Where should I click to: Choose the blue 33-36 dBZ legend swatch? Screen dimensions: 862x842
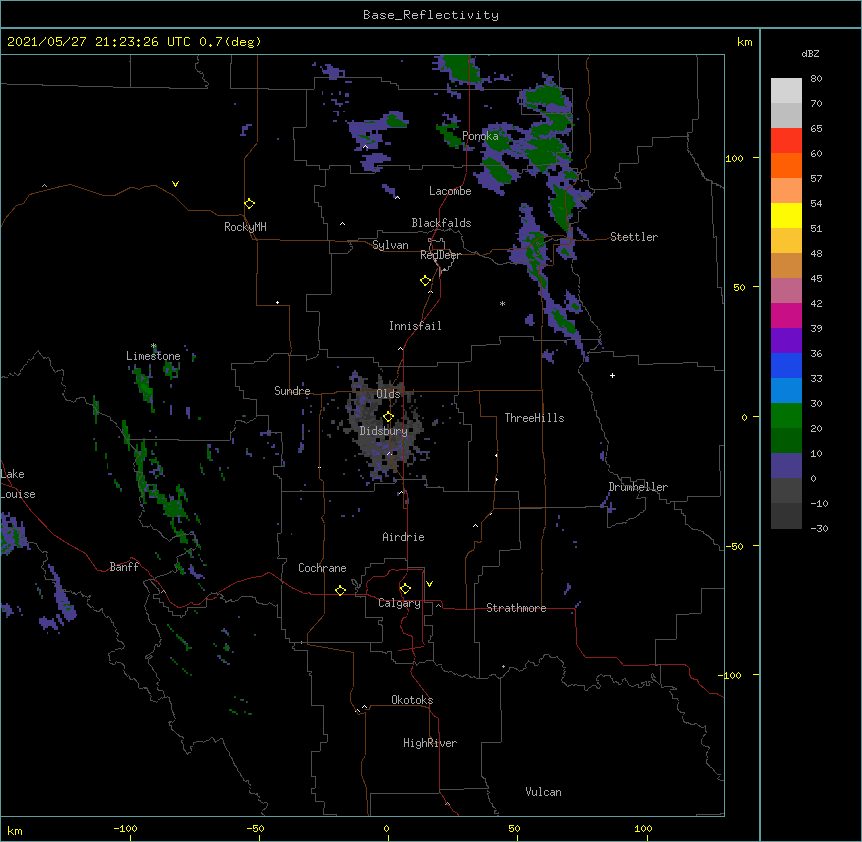click(x=786, y=365)
